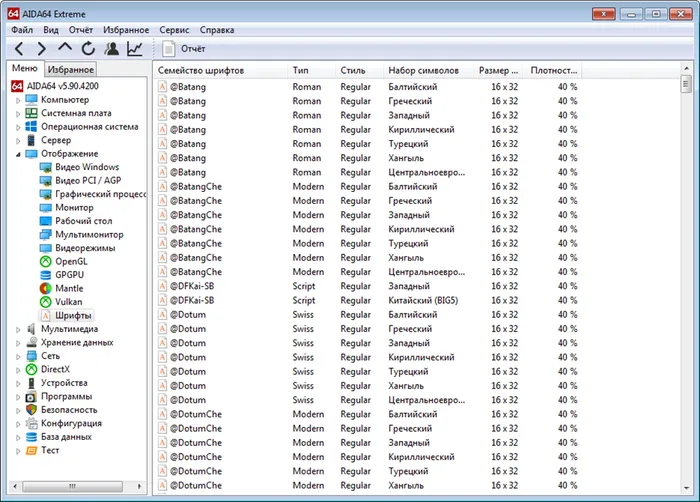Select the @DFKai-SB row with Китайский (BIG5)
The width and height of the screenshot is (700, 502).
pos(369,301)
